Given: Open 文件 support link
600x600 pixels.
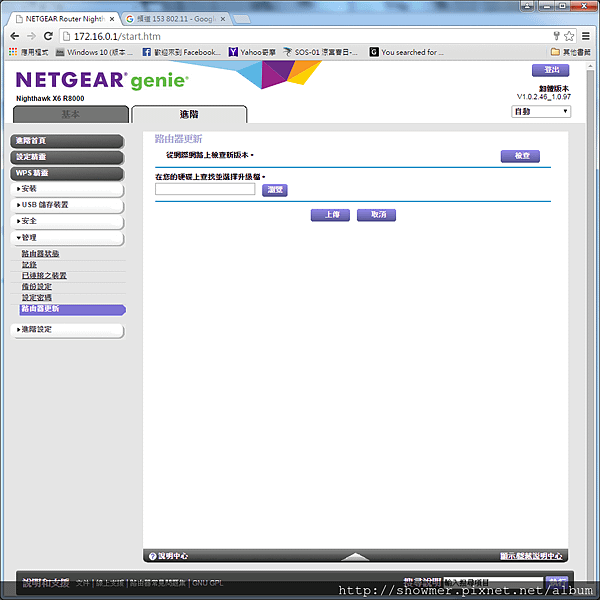Looking at the screenshot, I should pos(83,583).
